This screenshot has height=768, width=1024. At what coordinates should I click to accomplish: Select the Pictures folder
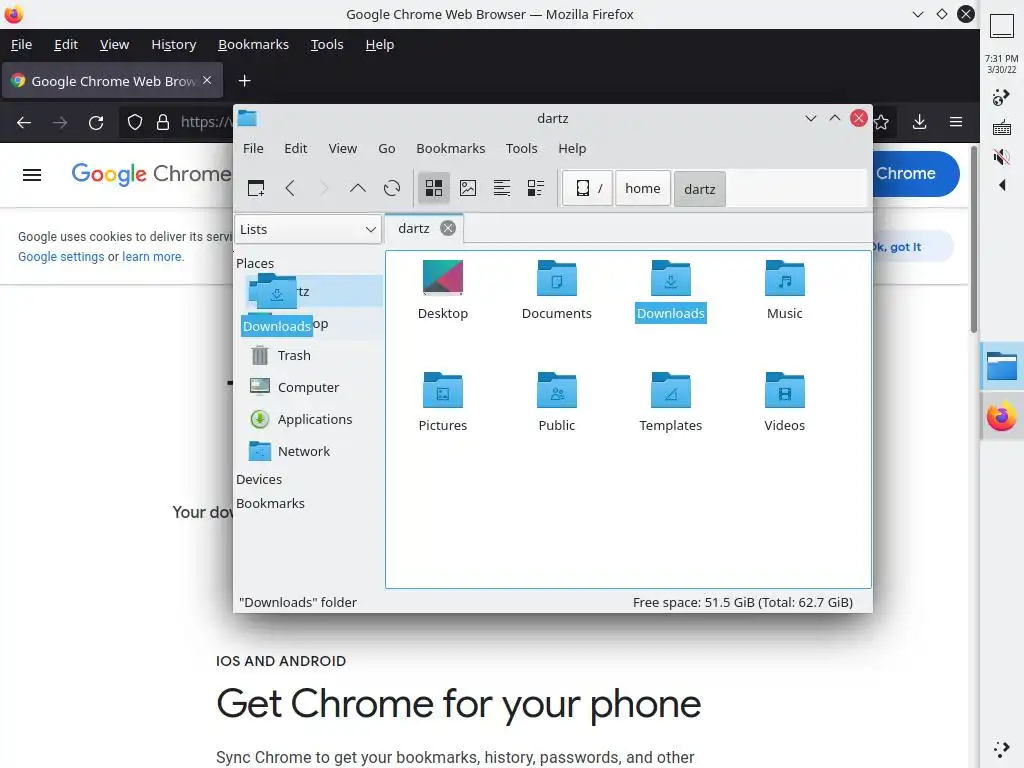443,402
